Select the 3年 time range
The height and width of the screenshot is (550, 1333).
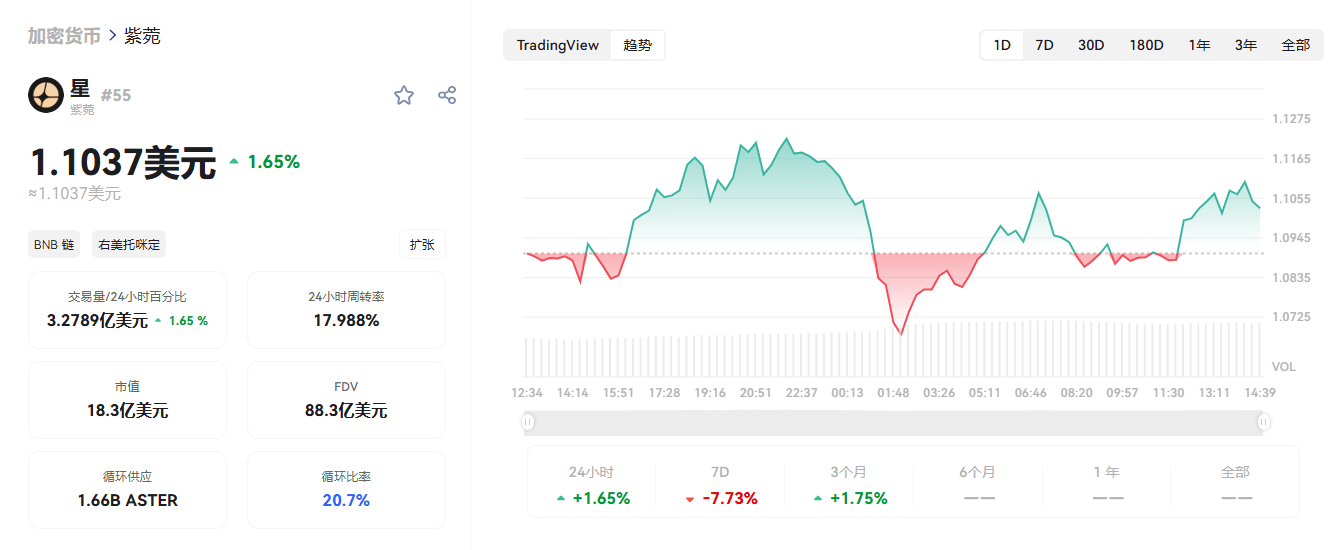click(1245, 45)
